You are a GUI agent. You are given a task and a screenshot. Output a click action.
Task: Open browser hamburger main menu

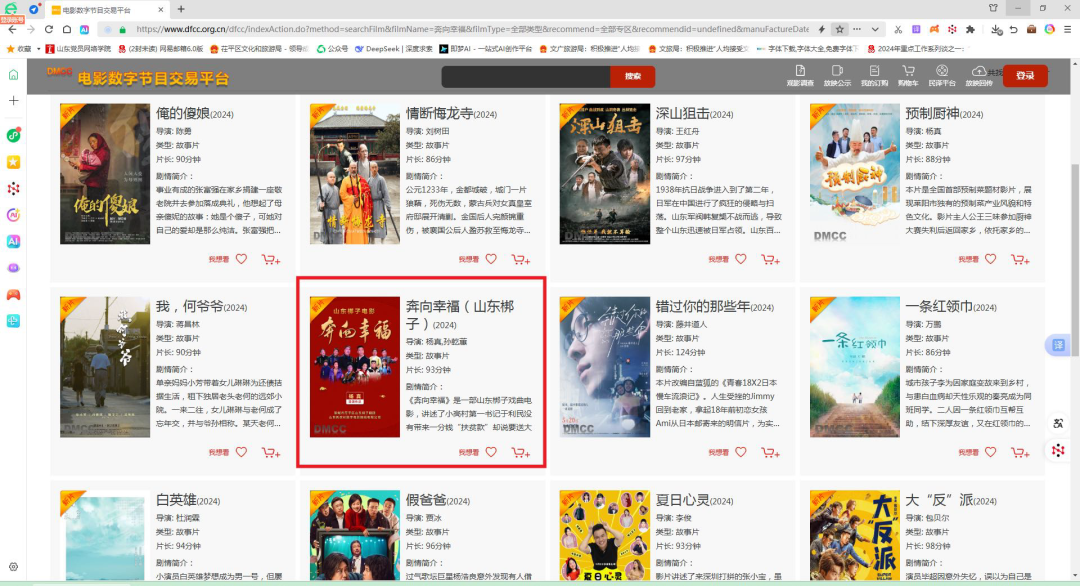1067,30
